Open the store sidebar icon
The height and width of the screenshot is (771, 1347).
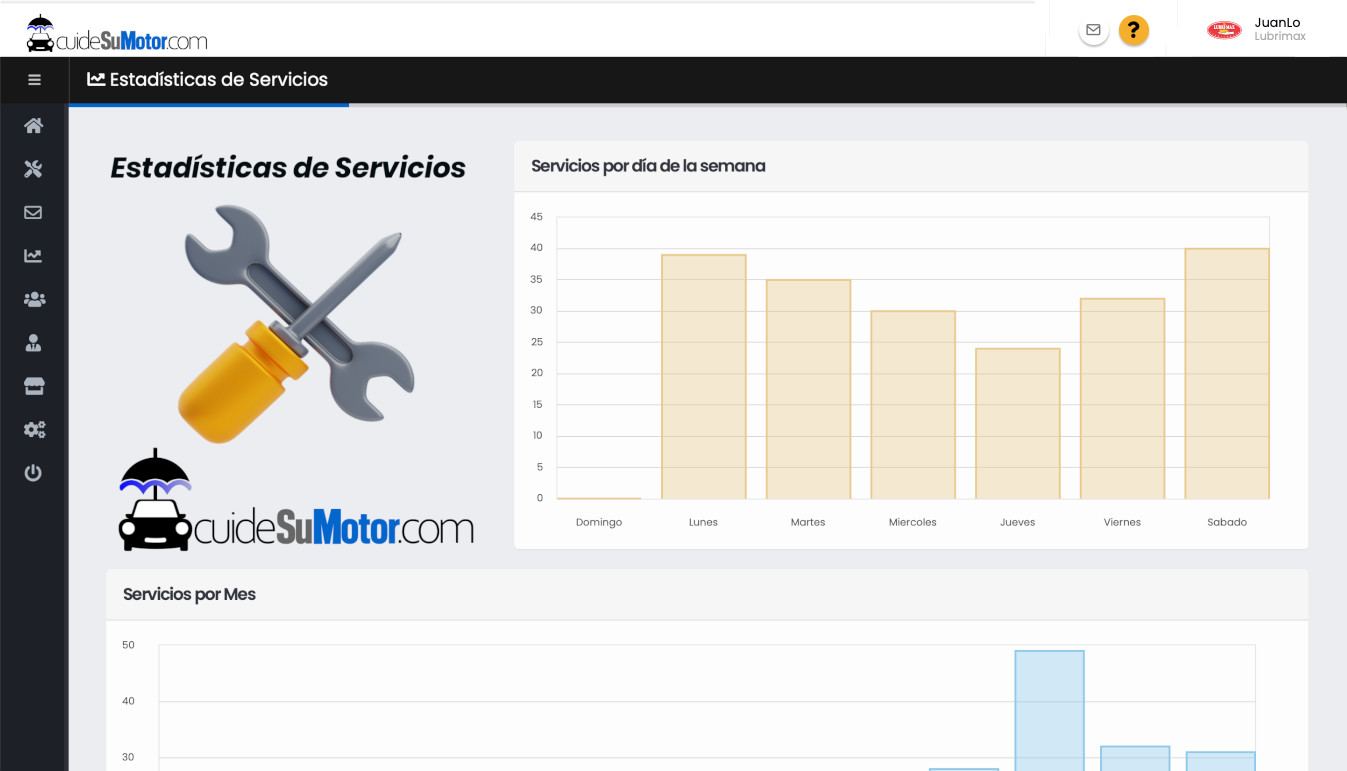coord(34,386)
